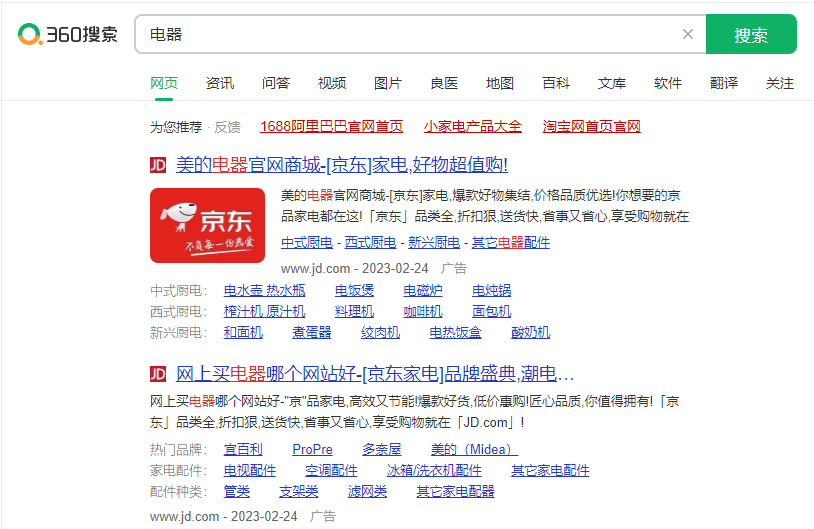Open the 中式厨电 link under description

[x=307, y=242]
